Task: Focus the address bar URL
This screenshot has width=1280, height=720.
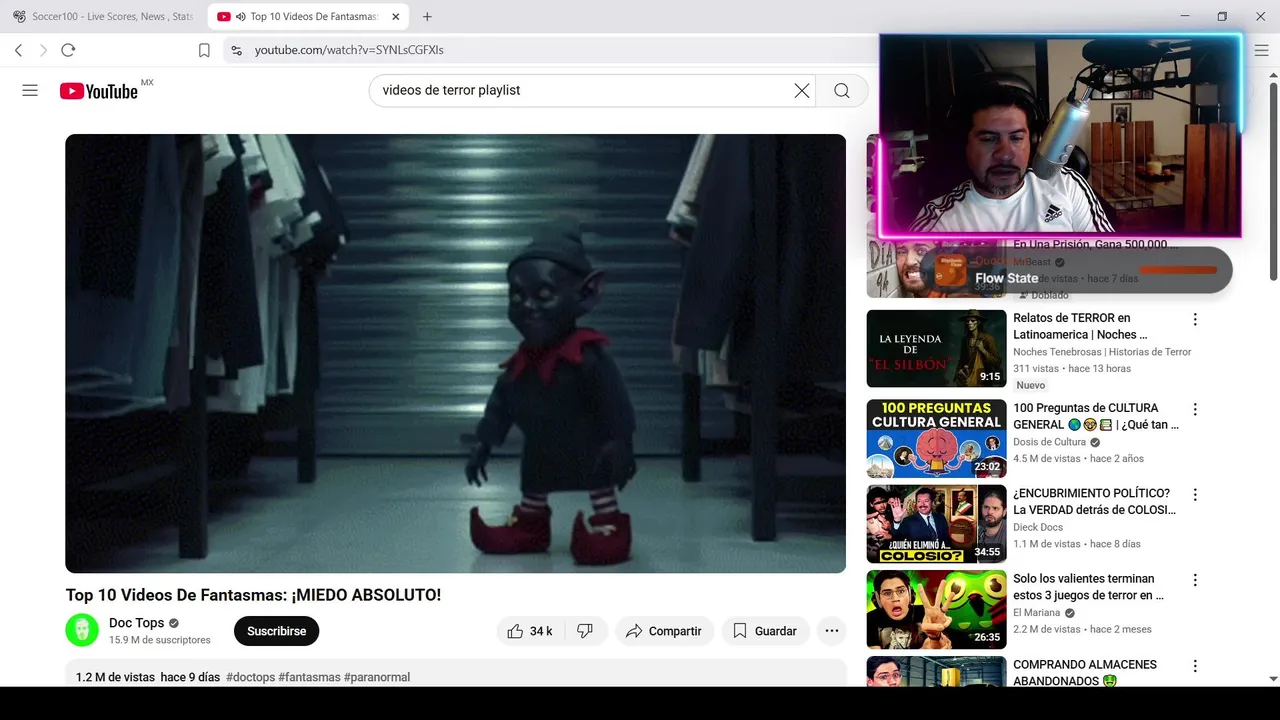Action: (349, 50)
